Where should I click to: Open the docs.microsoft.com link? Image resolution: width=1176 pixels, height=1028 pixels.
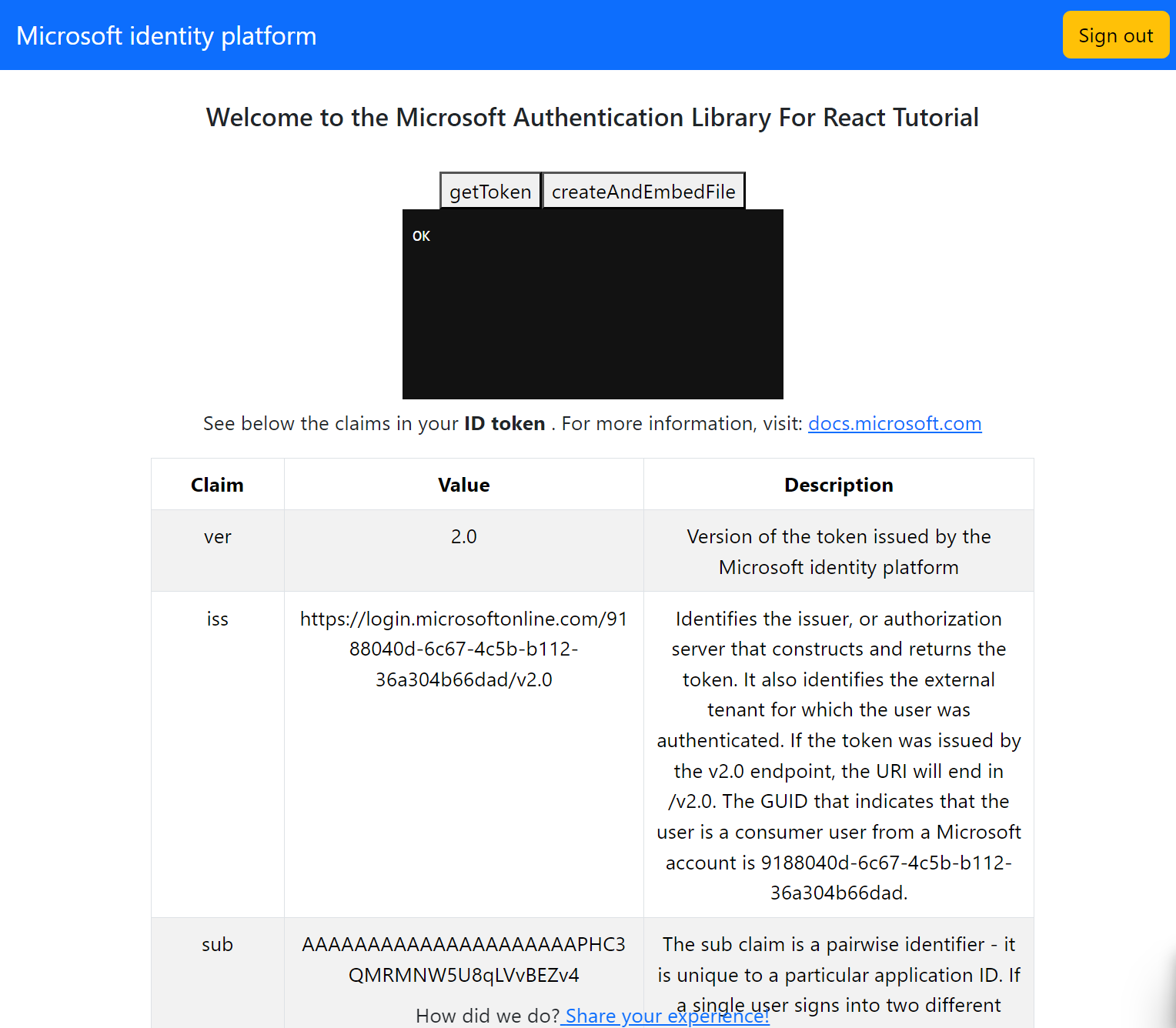(894, 423)
